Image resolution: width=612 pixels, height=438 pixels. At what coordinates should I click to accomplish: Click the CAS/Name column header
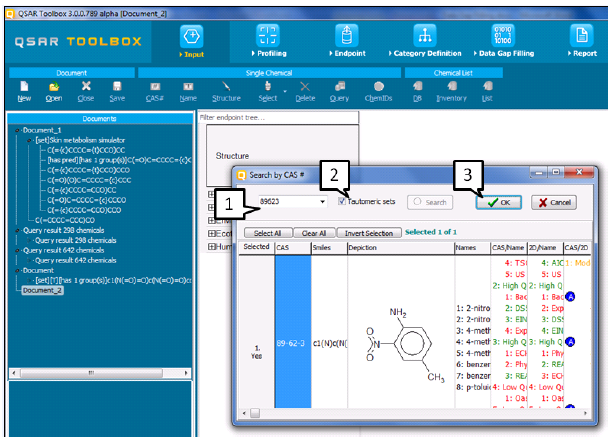click(x=509, y=247)
